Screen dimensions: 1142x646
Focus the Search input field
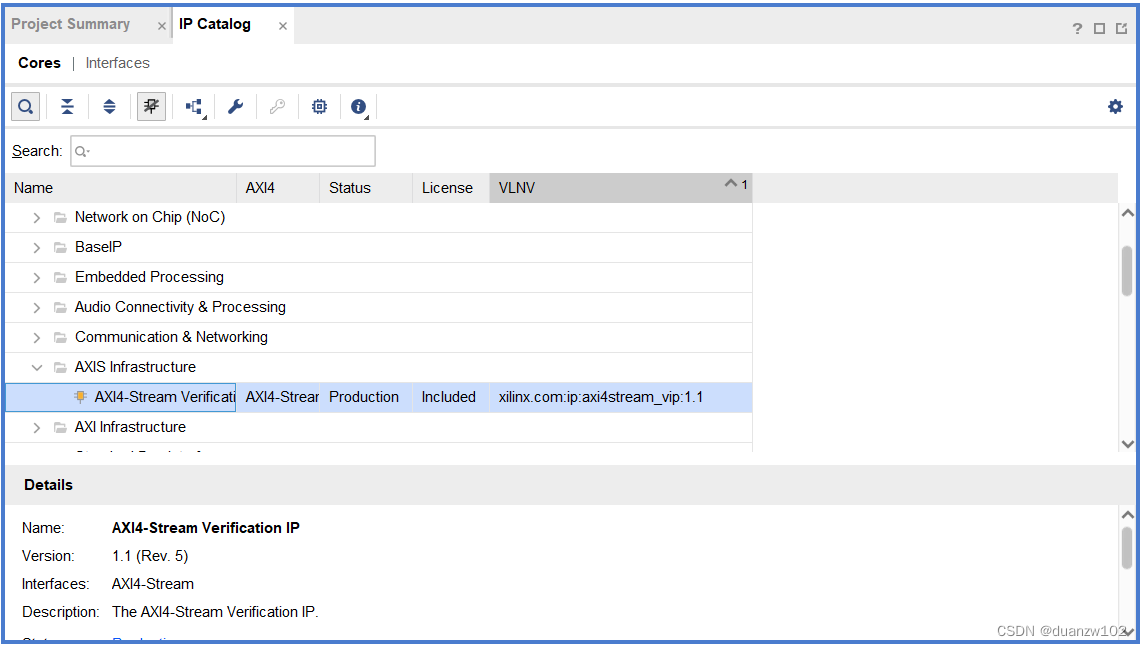223,151
